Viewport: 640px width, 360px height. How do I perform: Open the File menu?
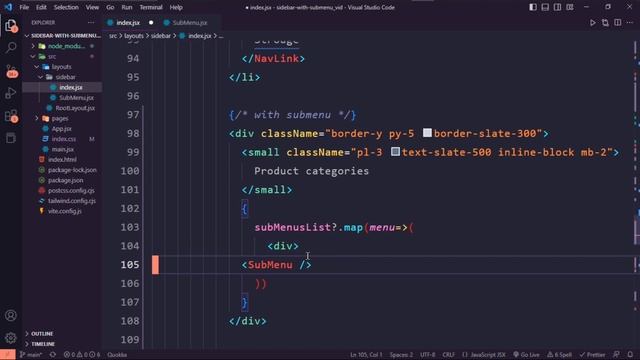24,7
